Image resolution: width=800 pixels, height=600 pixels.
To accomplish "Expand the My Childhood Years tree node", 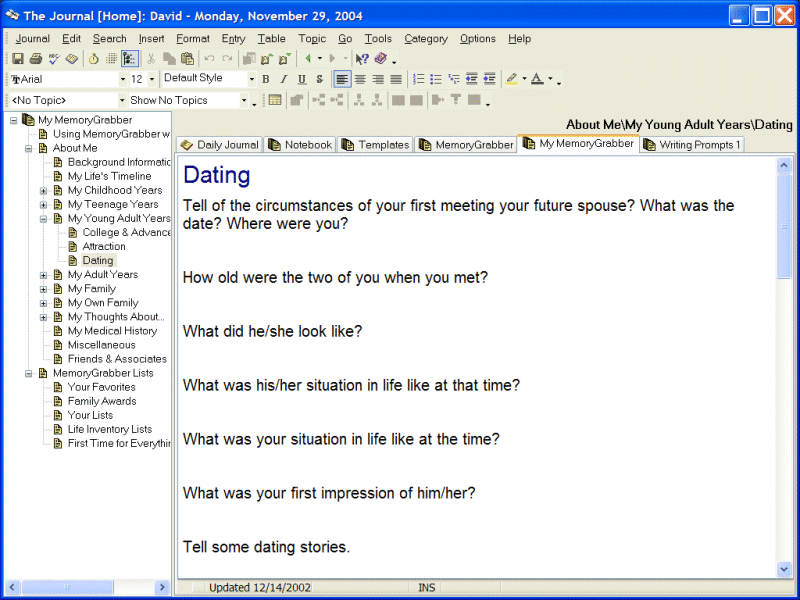I will (x=43, y=190).
